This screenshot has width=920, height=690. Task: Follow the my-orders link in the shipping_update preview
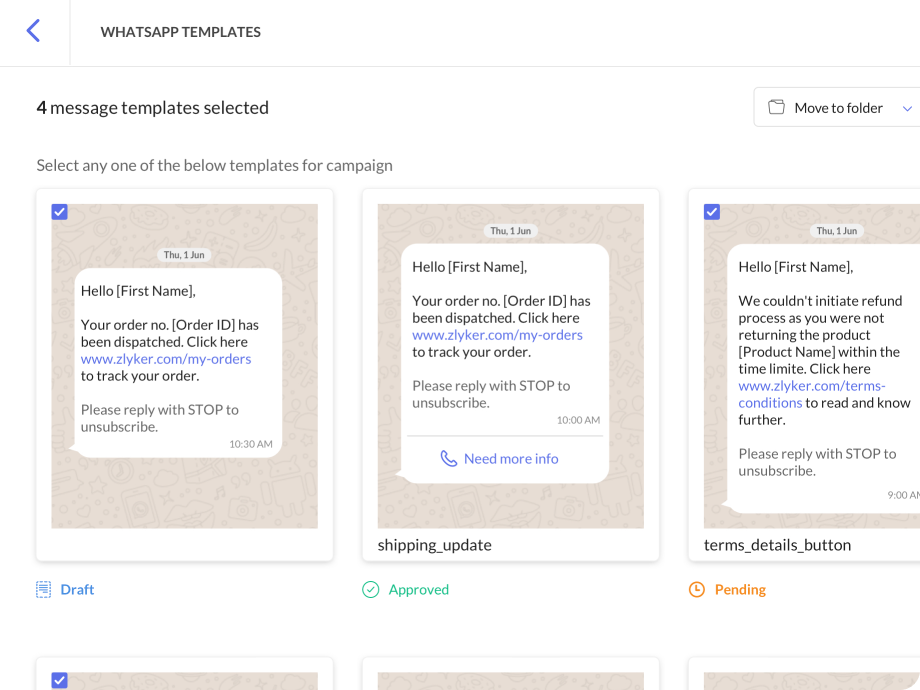click(497, 335)
